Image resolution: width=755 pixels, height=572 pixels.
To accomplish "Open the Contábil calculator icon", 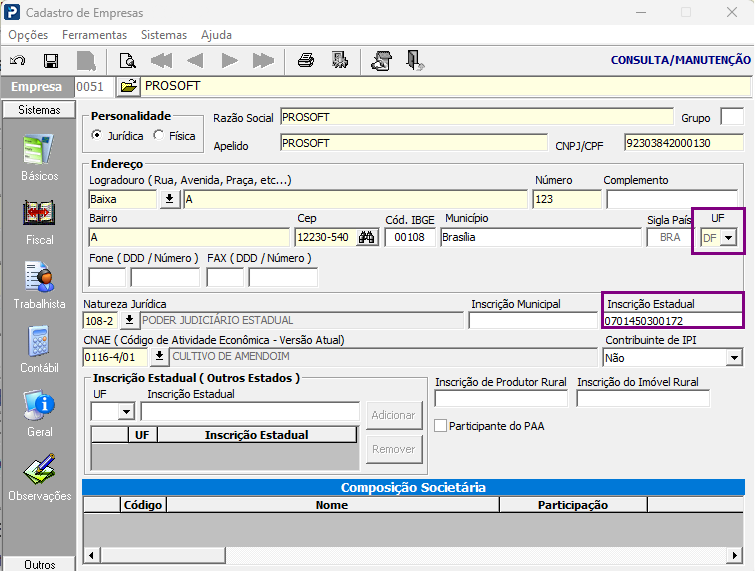I will click(39, 341).
